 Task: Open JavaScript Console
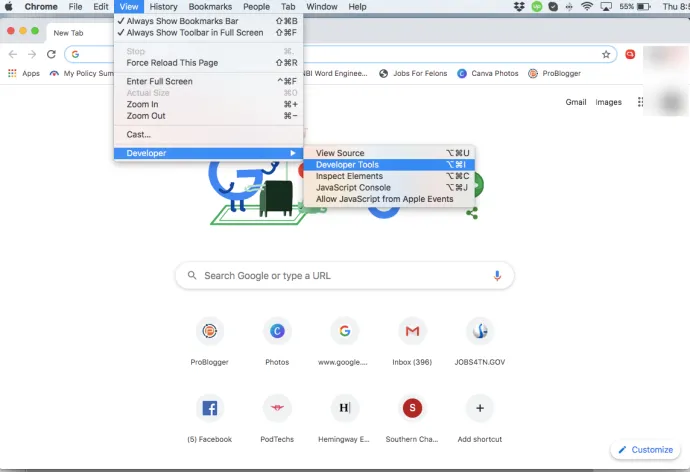tap(389, 187)
